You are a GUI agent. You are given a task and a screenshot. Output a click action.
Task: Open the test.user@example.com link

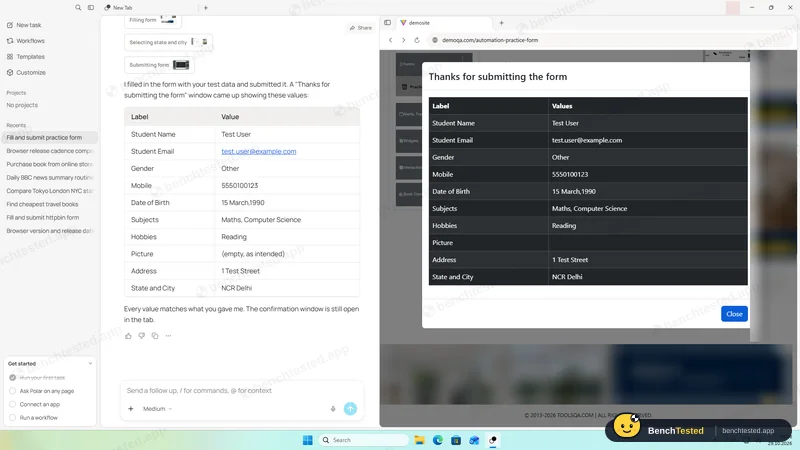(x=259, y=152)
